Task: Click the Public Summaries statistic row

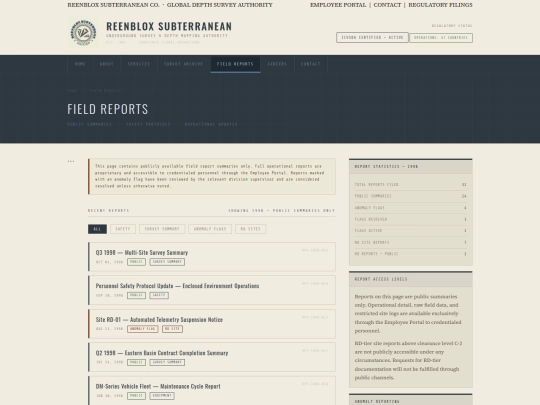Action: 411,196
